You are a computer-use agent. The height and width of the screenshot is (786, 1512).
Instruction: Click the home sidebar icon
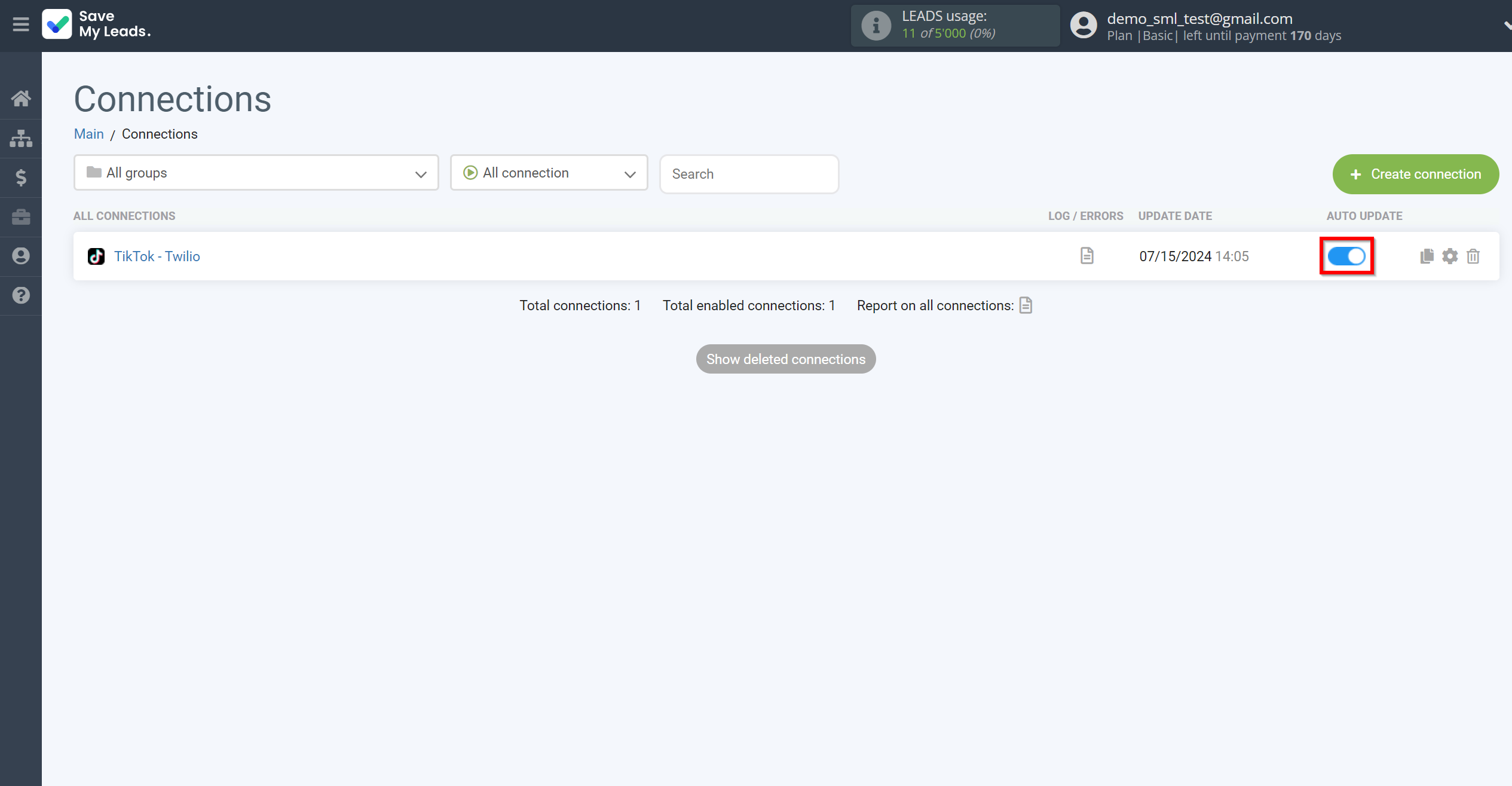pyautogui.click(x=21, y=98)
